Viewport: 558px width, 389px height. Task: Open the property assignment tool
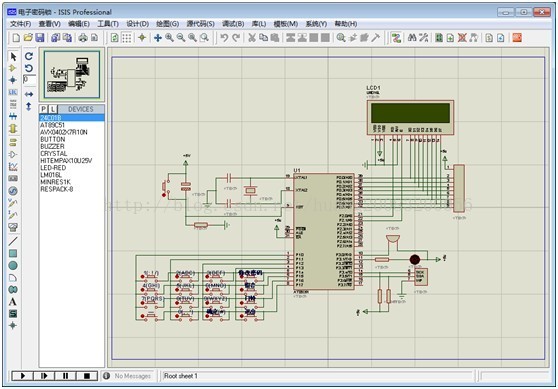click(x=423, y=38)
